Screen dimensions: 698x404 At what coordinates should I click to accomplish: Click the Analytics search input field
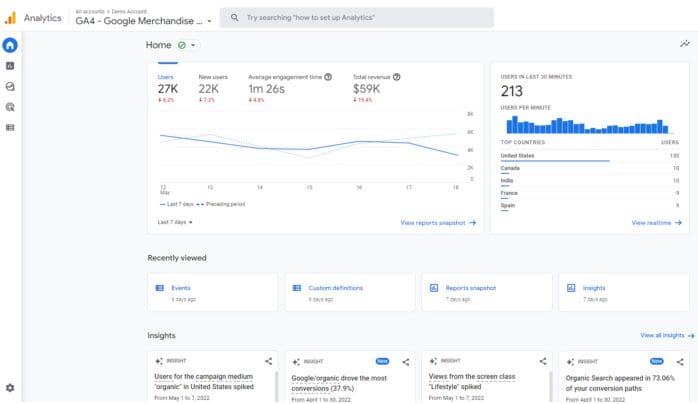click(x=357, y=17)
